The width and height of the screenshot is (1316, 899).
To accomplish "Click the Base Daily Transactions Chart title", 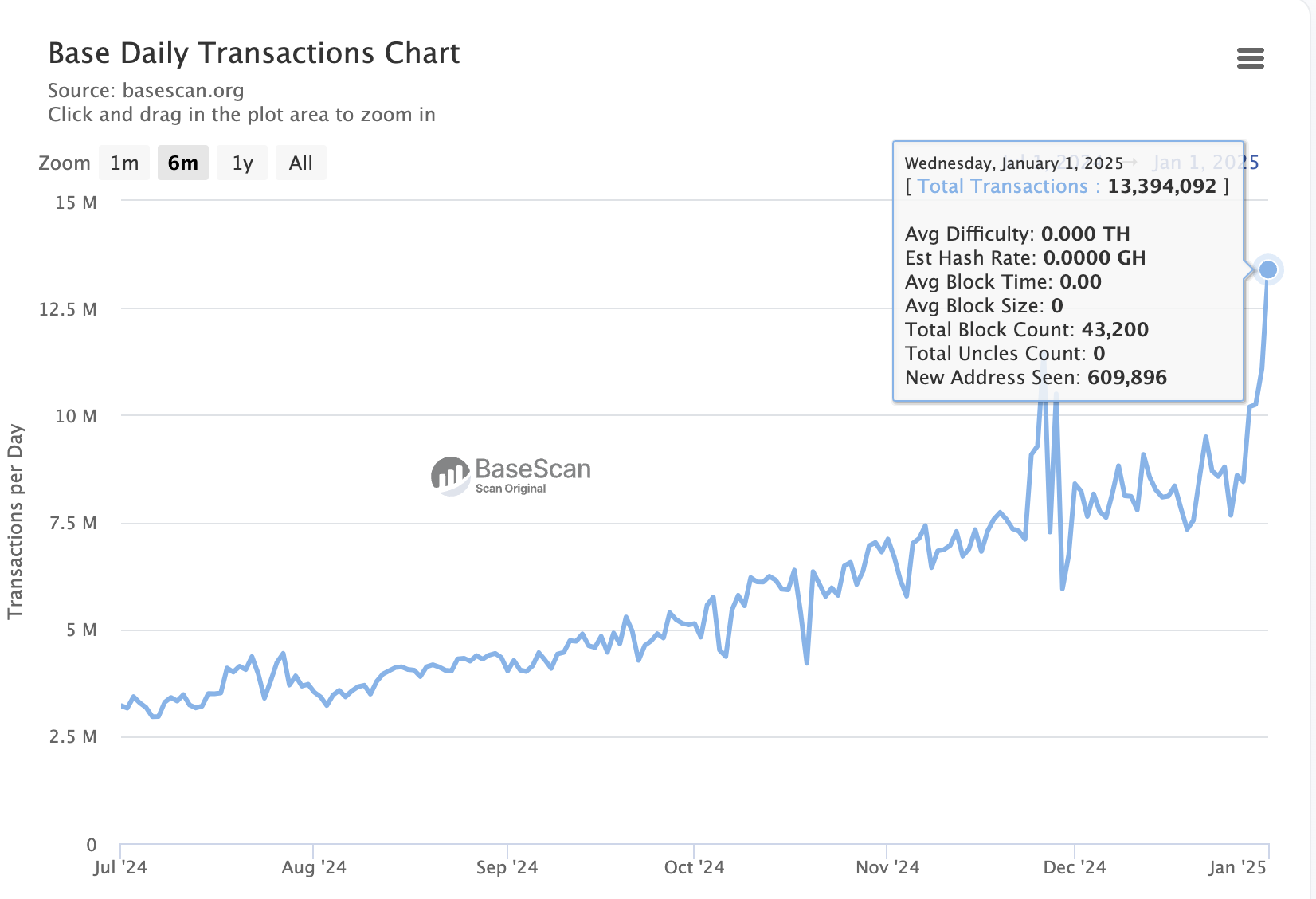I will (x=254, y=53).
